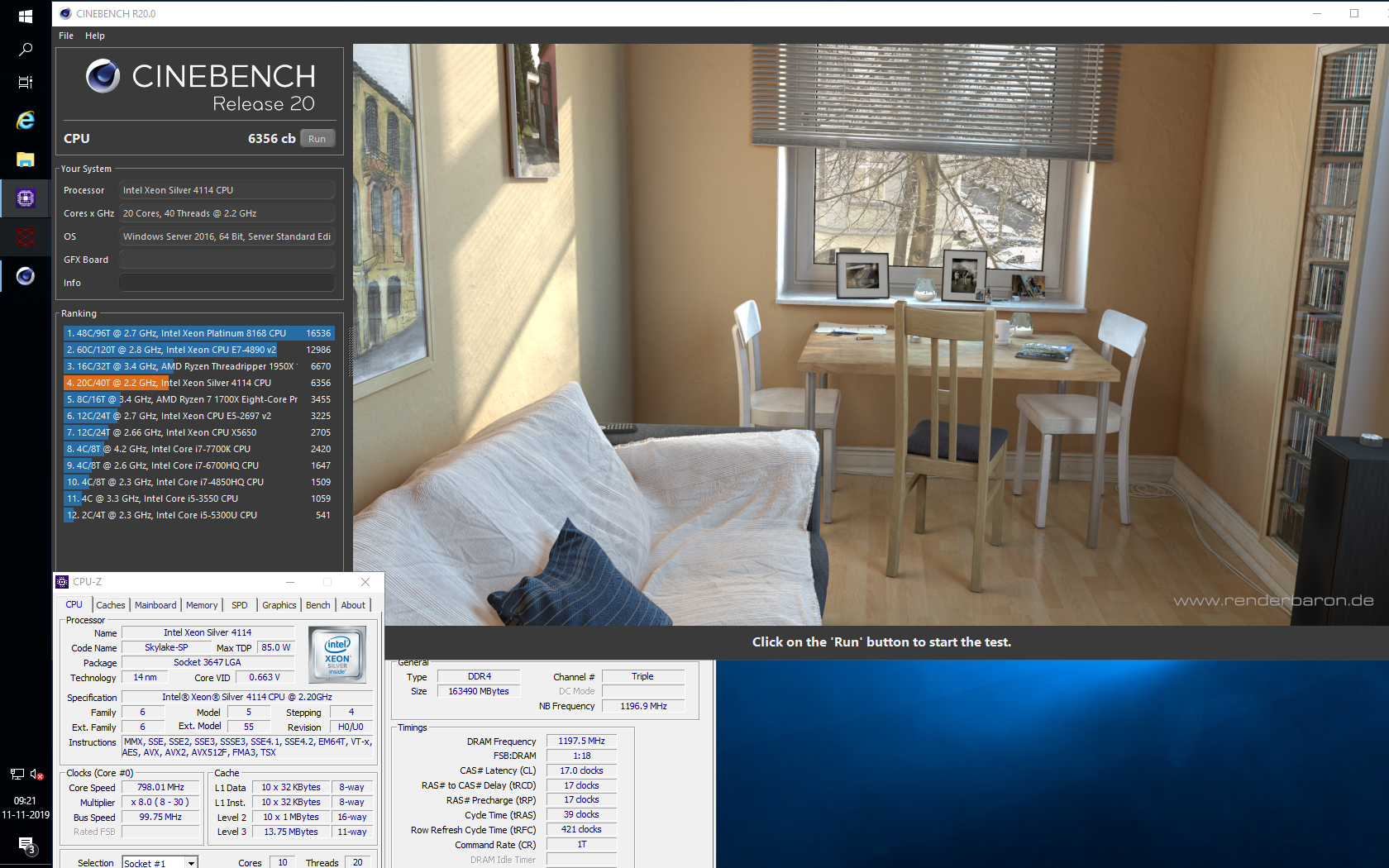This screenshot has height=868, width=1389.
Task: Select ranking row Xeon Platinum 8168 CPU
Action: (198, 333)
